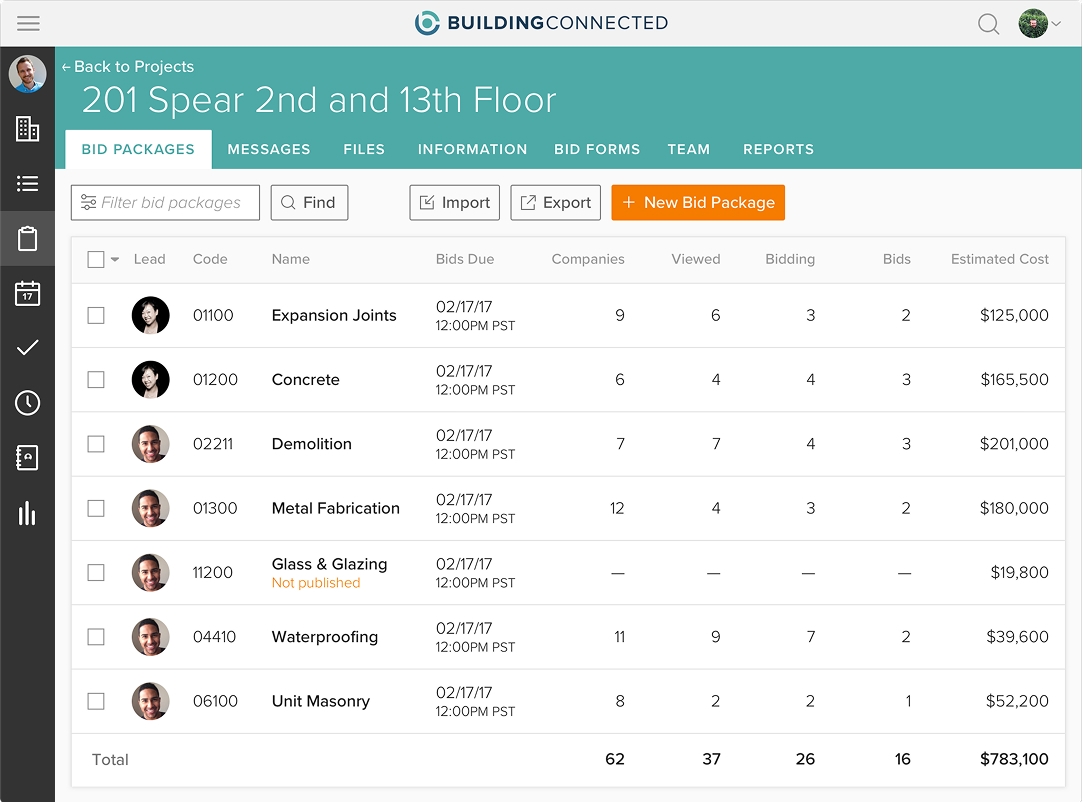Select the list icon in sidebar
Image resolution: width=1082 pixels, height=802 pixels.
27,183
